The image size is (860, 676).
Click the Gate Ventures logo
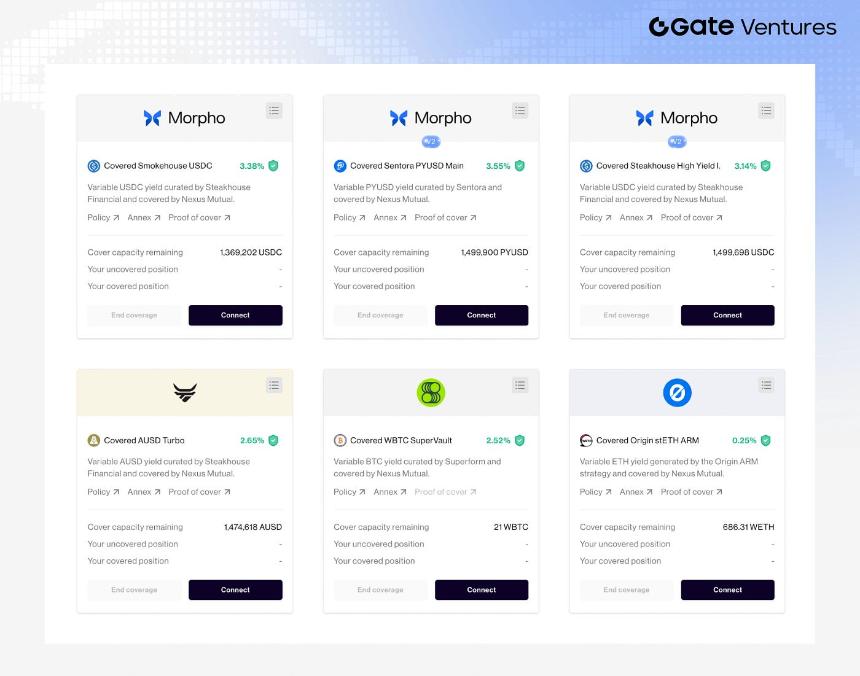743,26
